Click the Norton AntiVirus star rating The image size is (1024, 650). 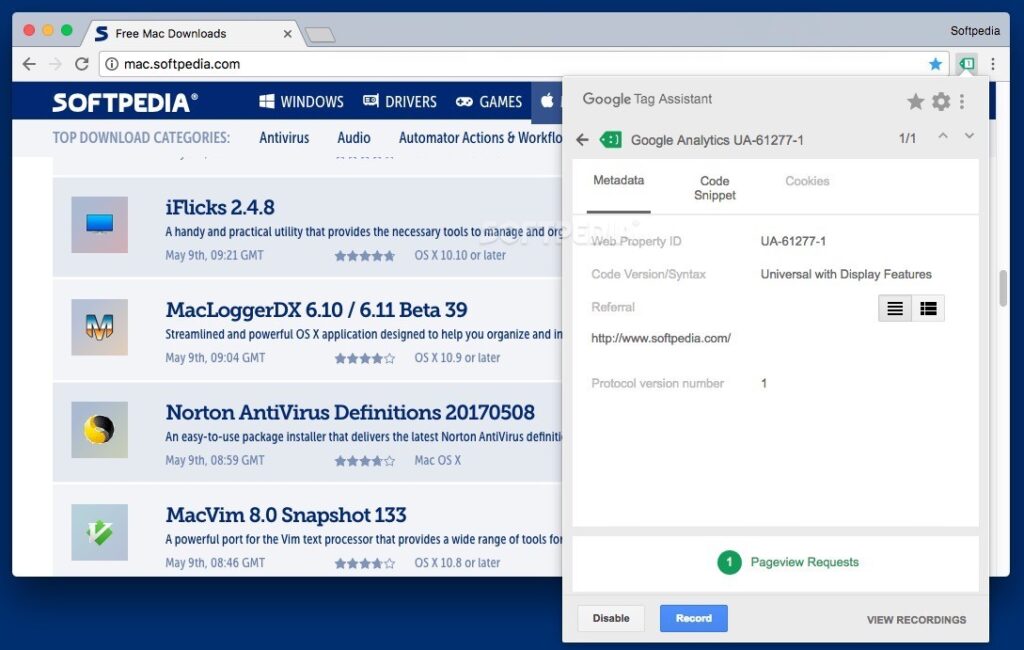[x=365, y=461]
